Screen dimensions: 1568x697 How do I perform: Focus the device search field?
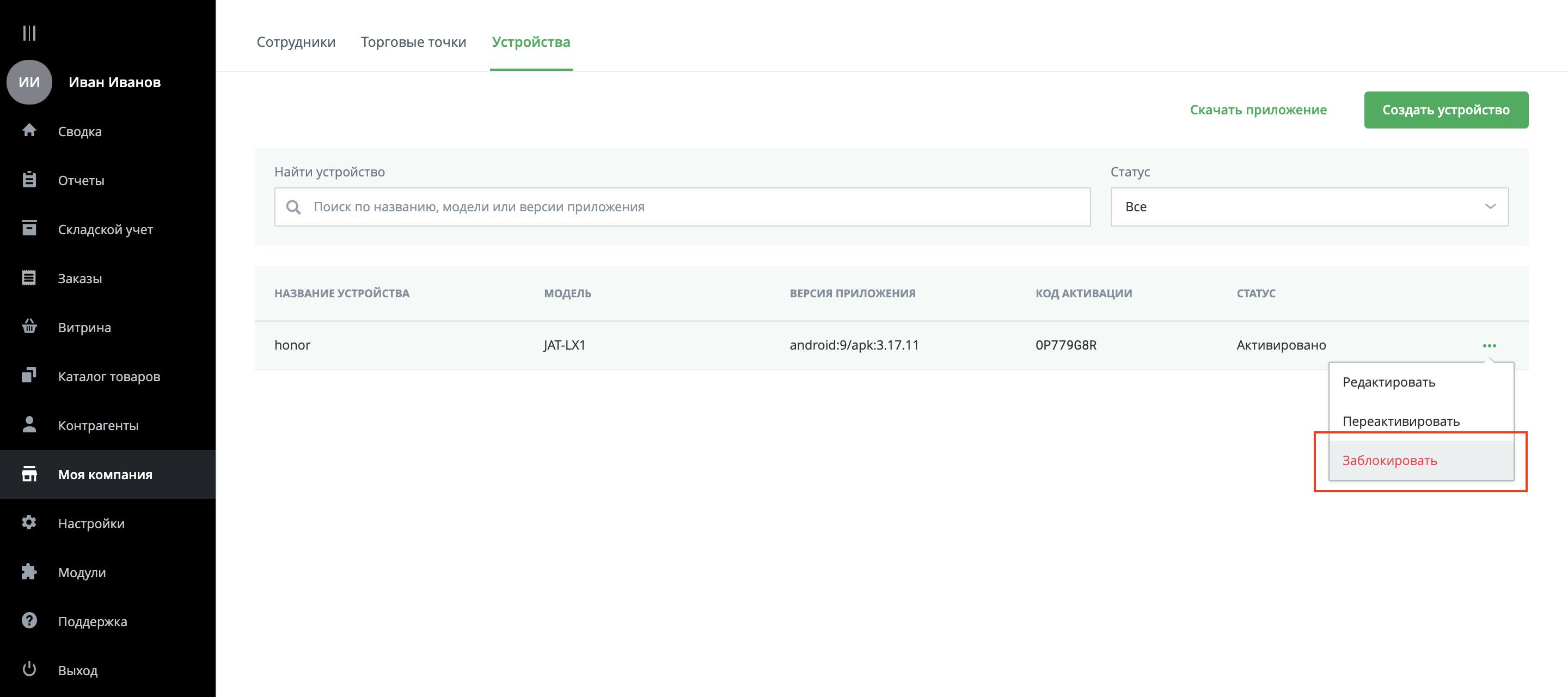682,207
